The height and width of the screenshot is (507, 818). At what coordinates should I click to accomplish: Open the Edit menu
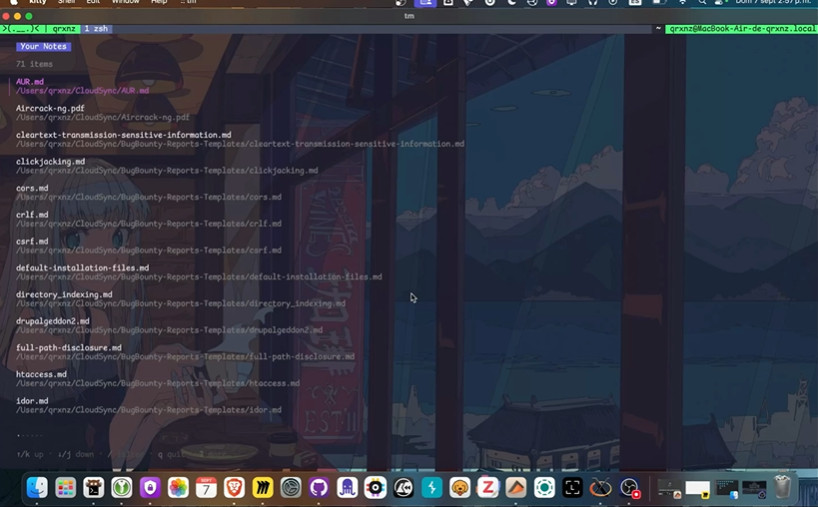click(93, 2)
